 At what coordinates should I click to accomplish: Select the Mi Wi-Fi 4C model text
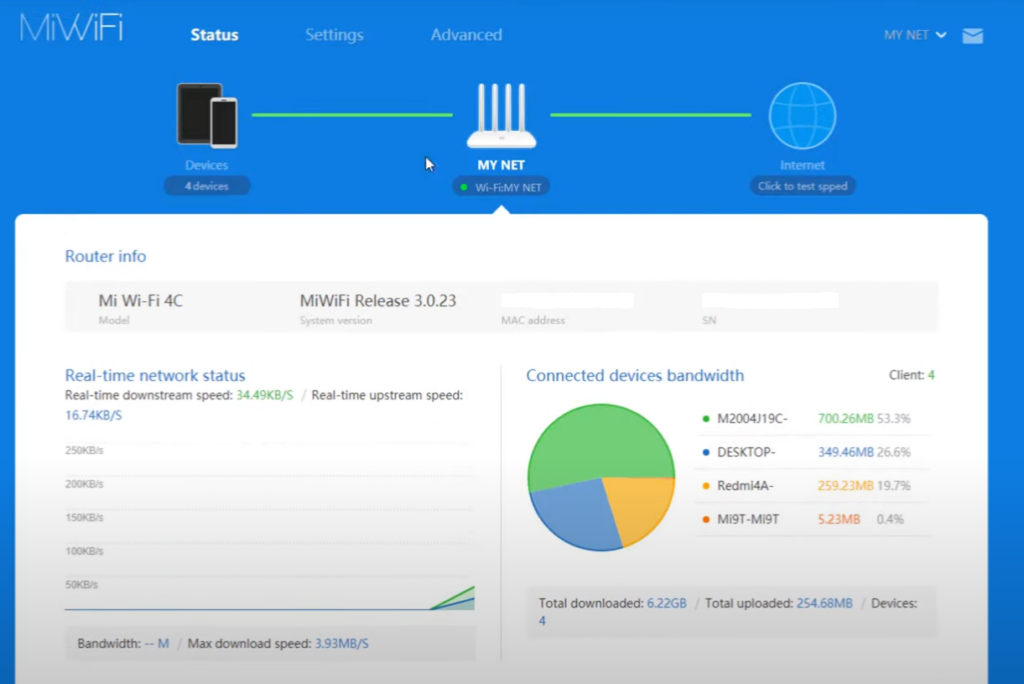tap(140, 301)
